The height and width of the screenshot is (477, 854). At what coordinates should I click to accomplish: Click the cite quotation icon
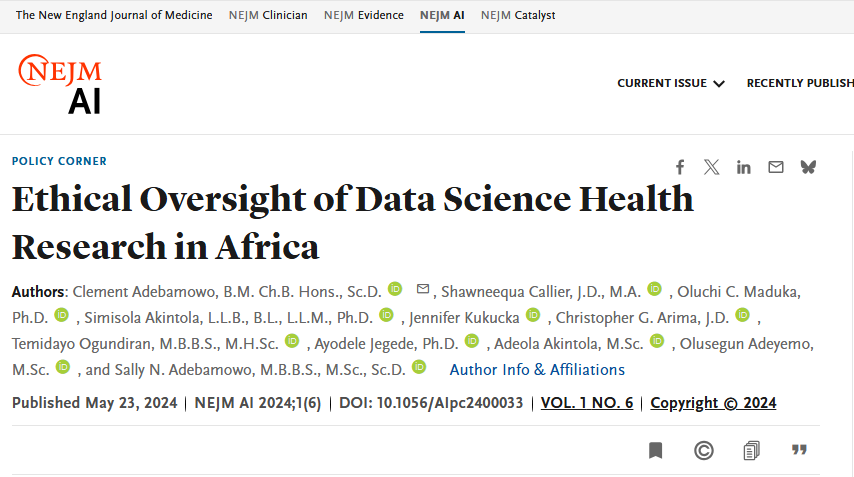click(799, 451)
